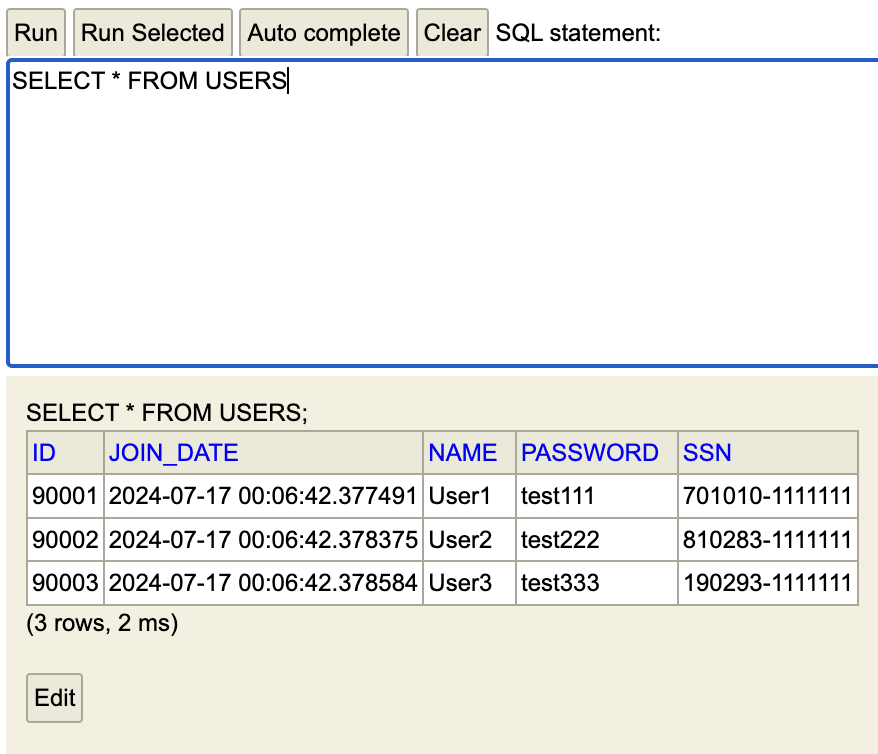Click join date 2024-07-17 00:06:42.377491
The height and width of the screenshot is (754, 878).
(x=263, y=496)
